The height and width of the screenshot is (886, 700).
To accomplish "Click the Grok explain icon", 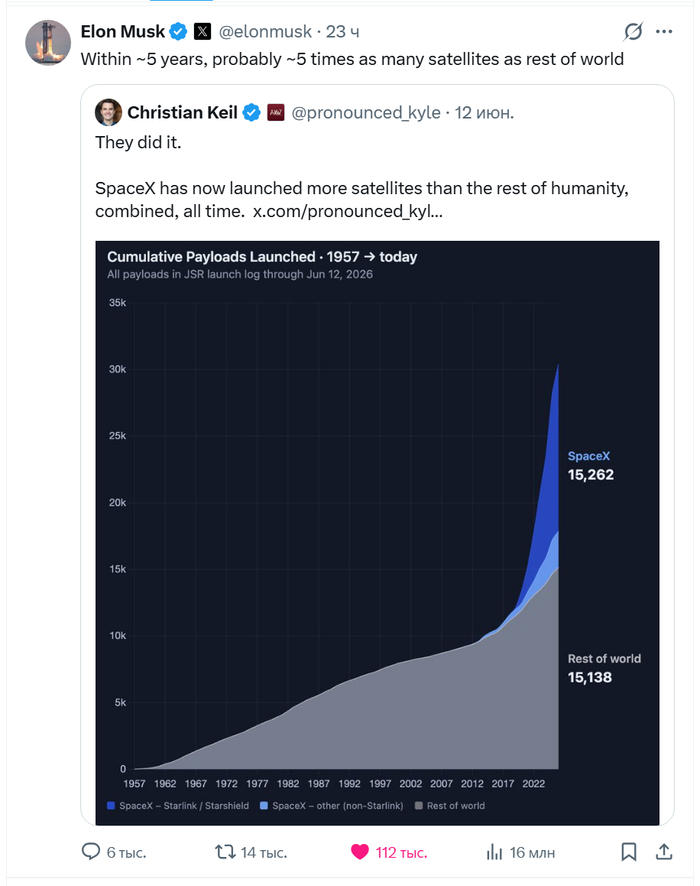I will [633, 32].
